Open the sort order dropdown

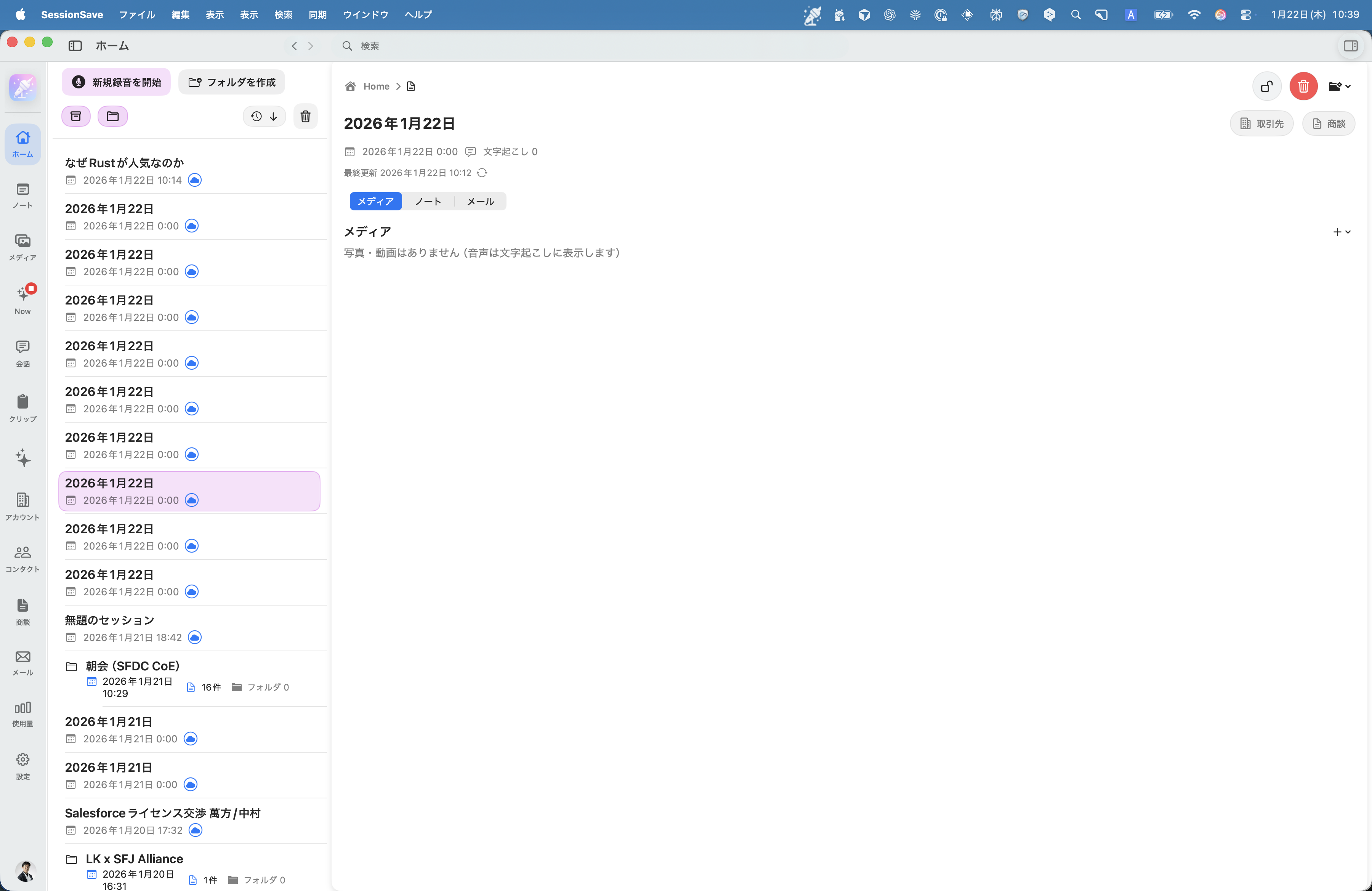point(264,116)
